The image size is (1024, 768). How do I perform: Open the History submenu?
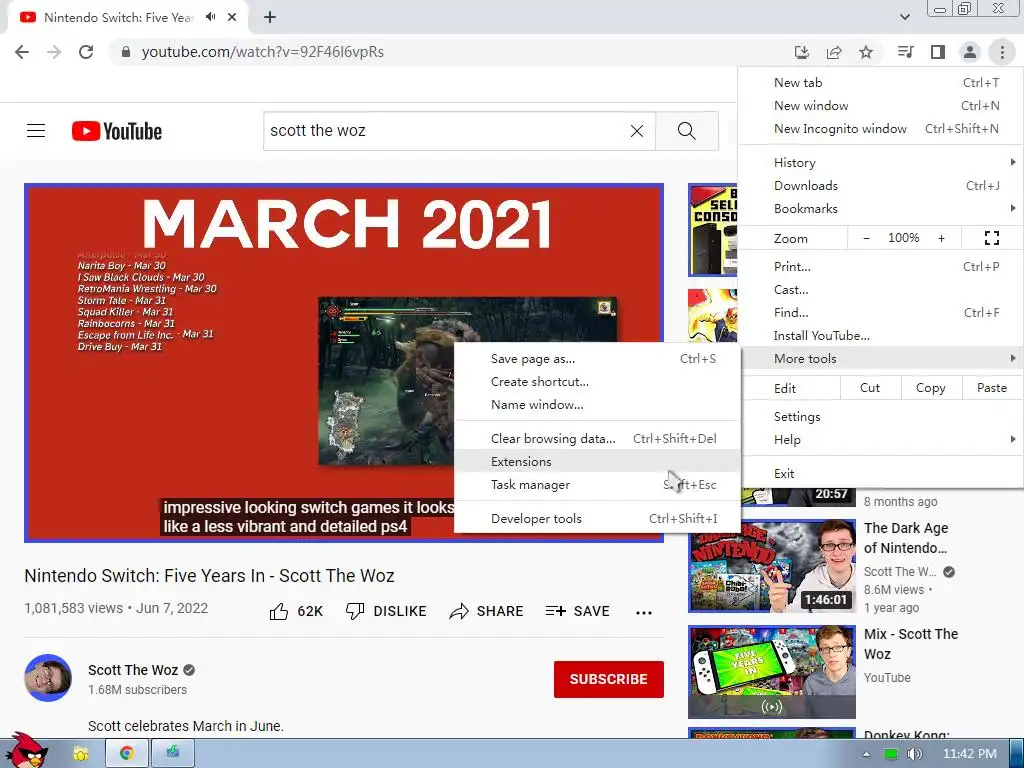coord(880,163)
